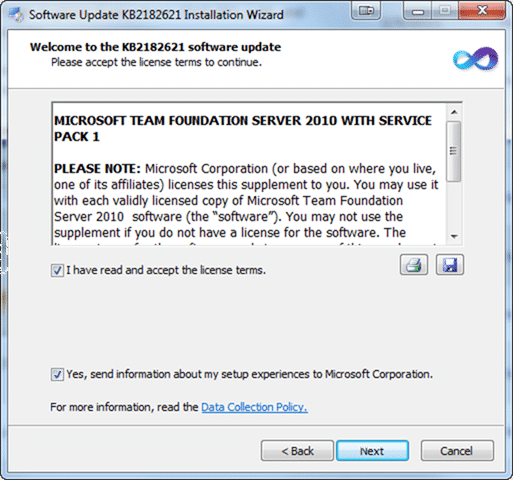Go Back to previous wizard step

pyautogui.click(x=297, y=451)
